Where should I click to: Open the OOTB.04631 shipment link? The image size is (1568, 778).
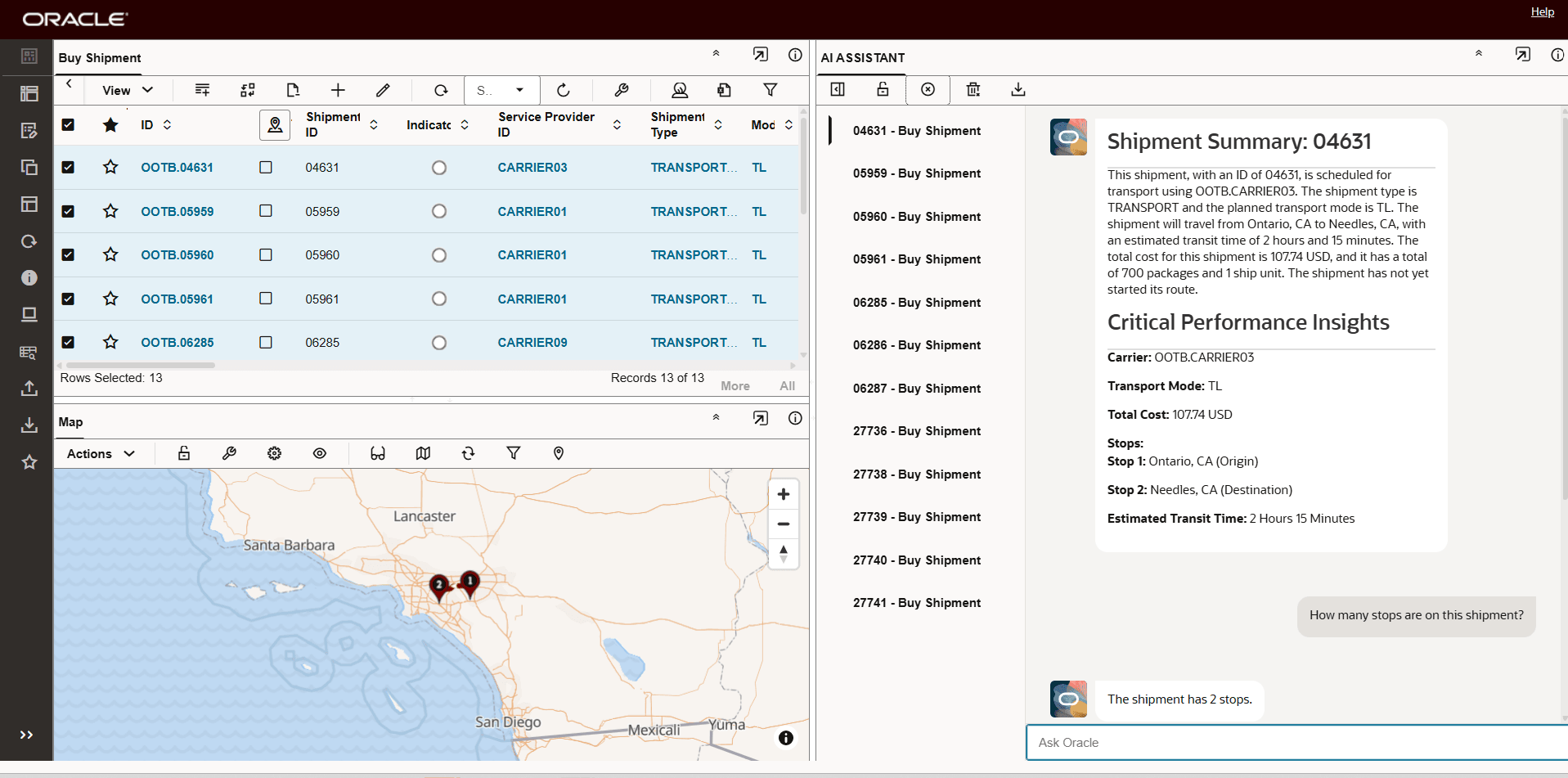coord(177,168)
